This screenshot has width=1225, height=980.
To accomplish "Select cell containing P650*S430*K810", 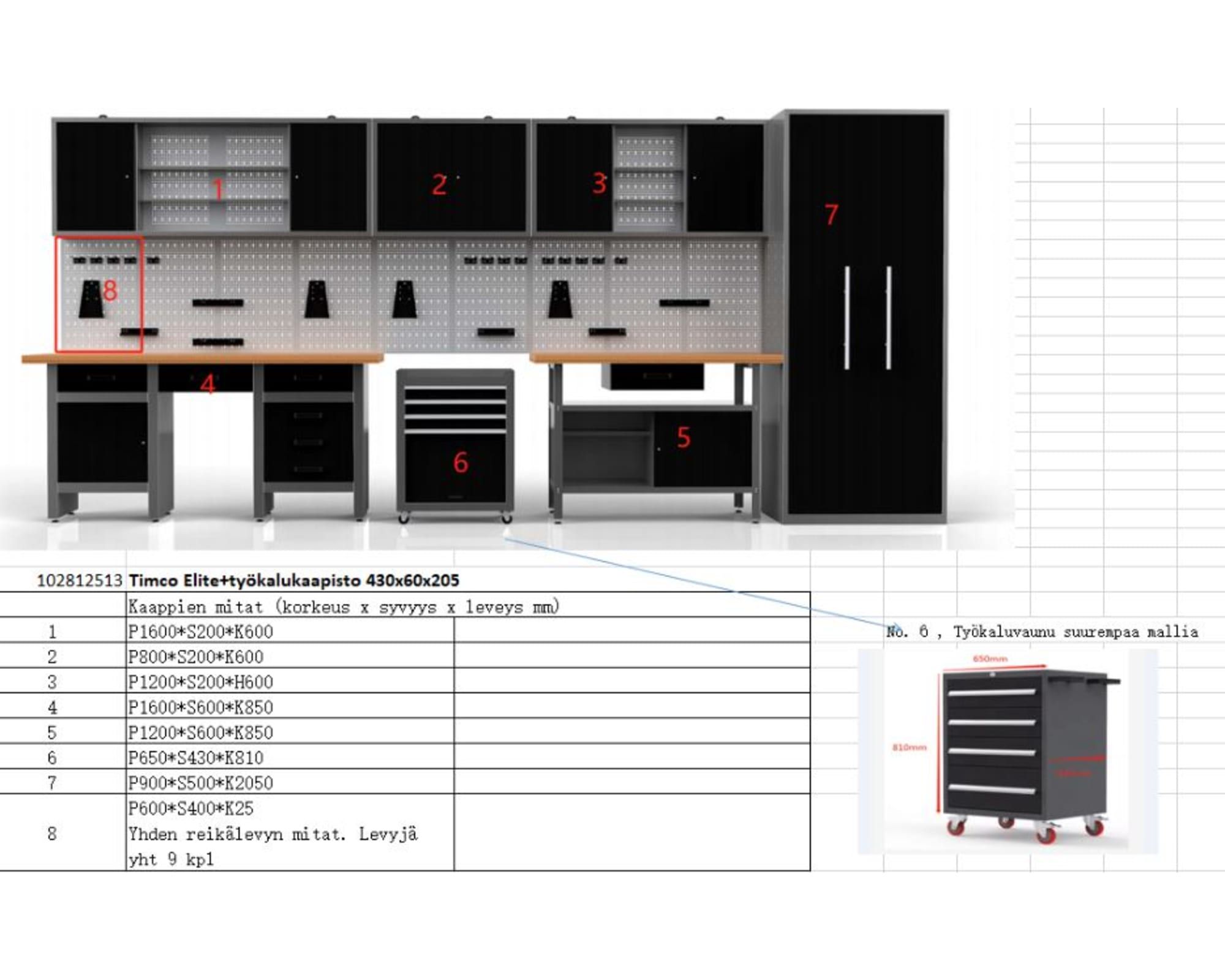I will click(x=196, y=758).
